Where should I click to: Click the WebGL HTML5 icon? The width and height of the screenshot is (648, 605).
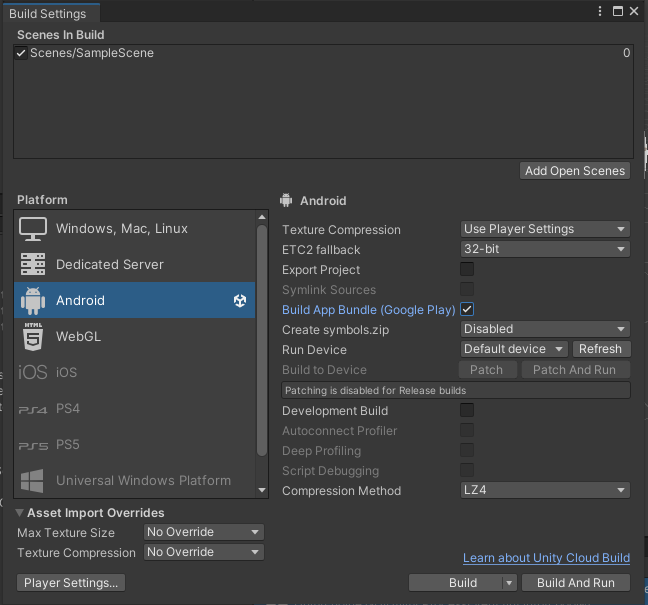coord(33,337)
